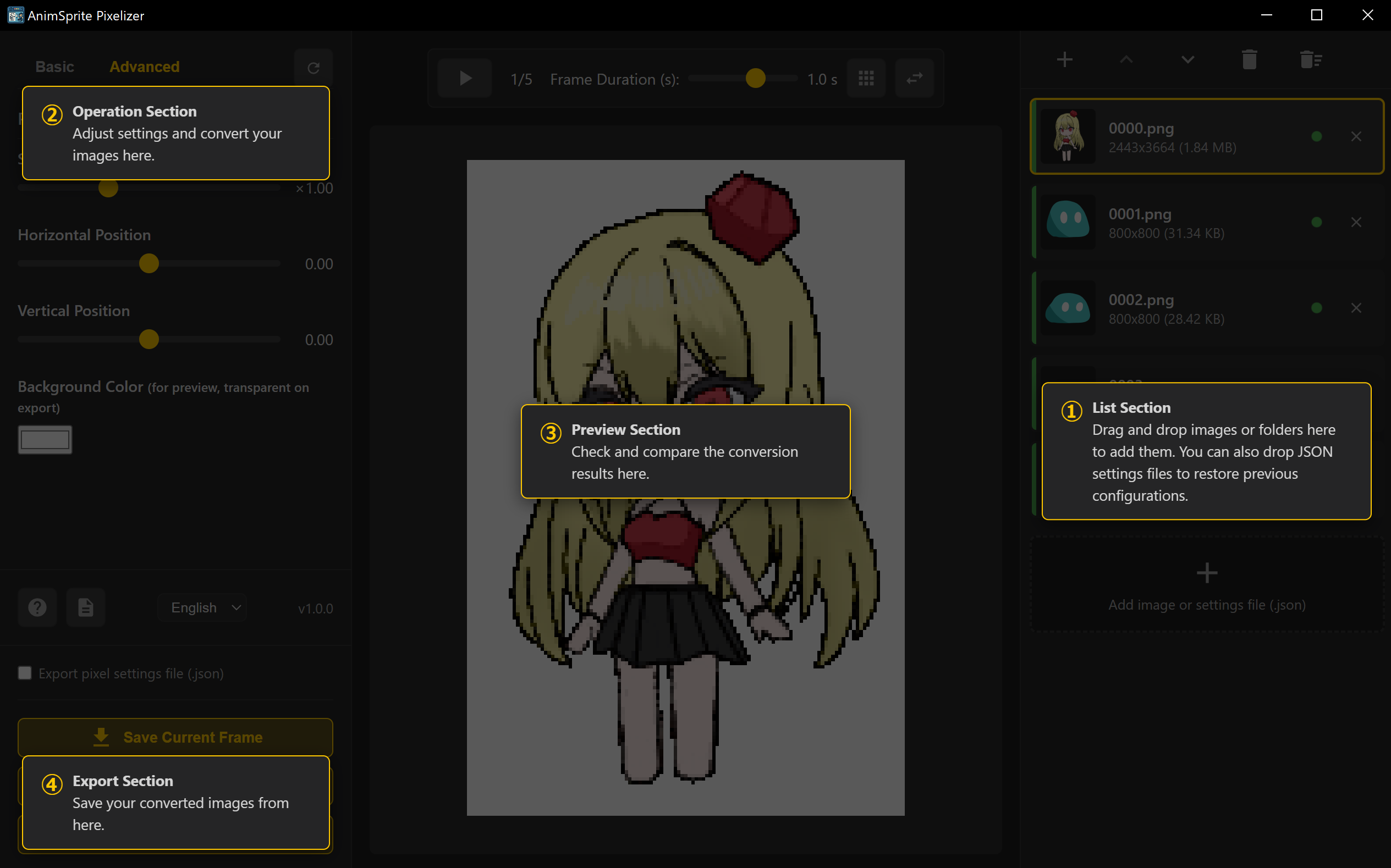The width and height of the screenshot is (1391, 868).
Task: Click the delete all list icon
Action: point(1311,60)
